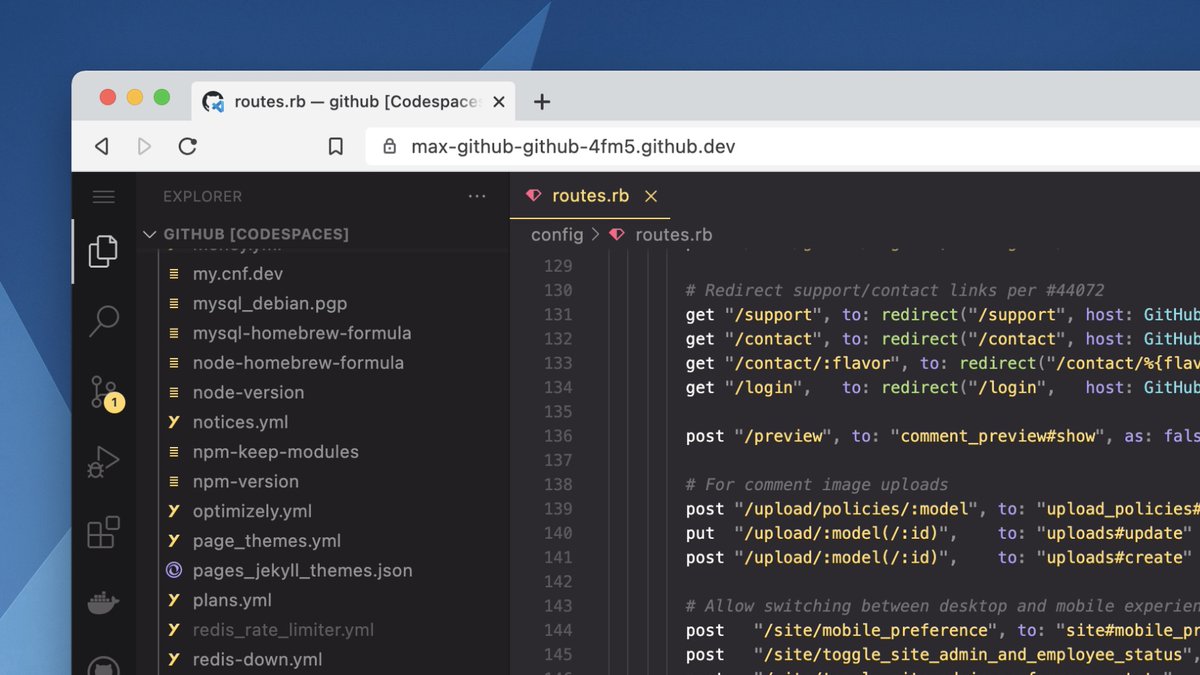The width and height of the screenshot is (1200, 675).
Task: Open the Search panel in the activity bar
Action: coord(103,320)
